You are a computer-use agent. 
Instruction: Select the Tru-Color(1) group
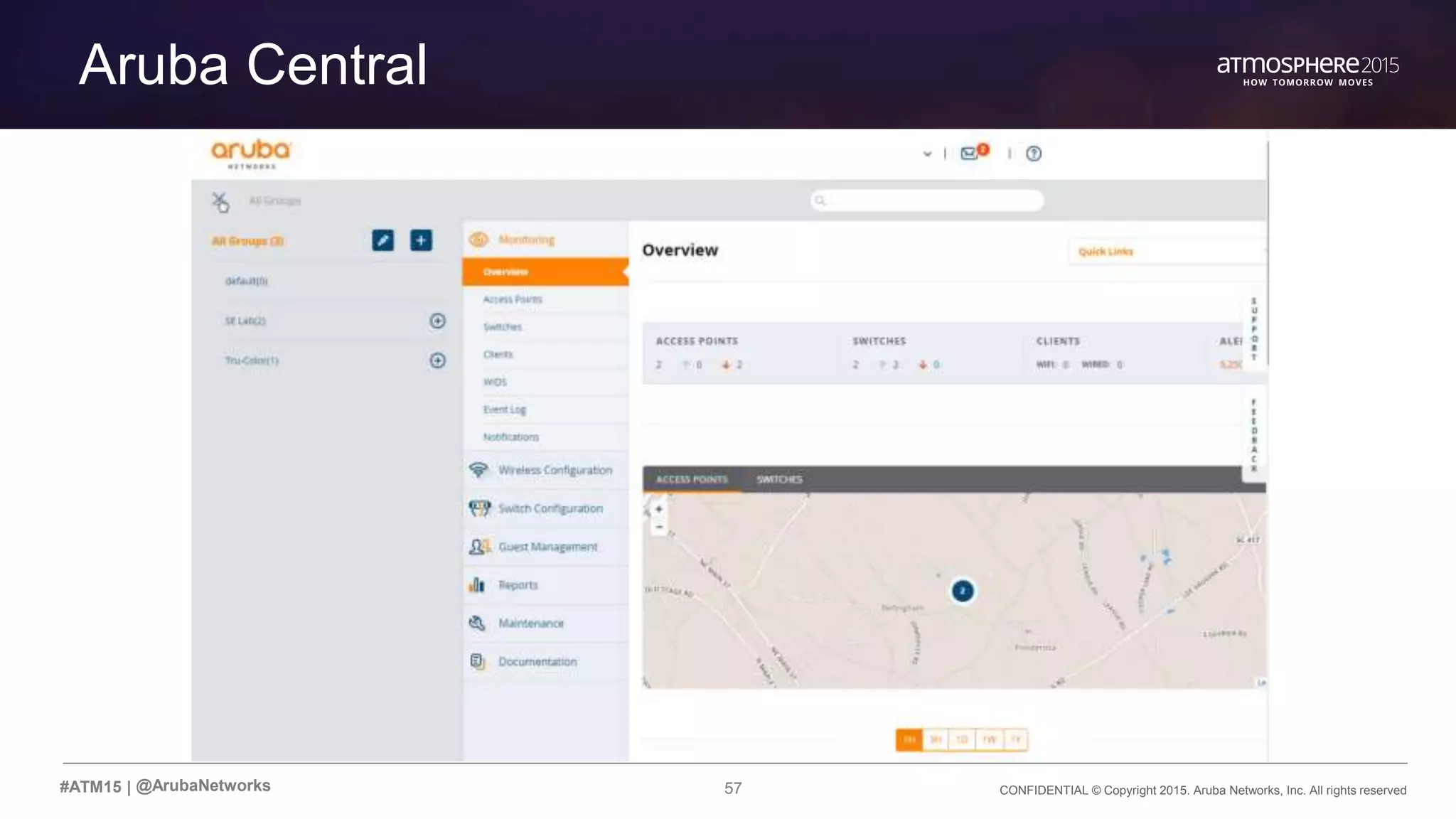click(252, 360)
